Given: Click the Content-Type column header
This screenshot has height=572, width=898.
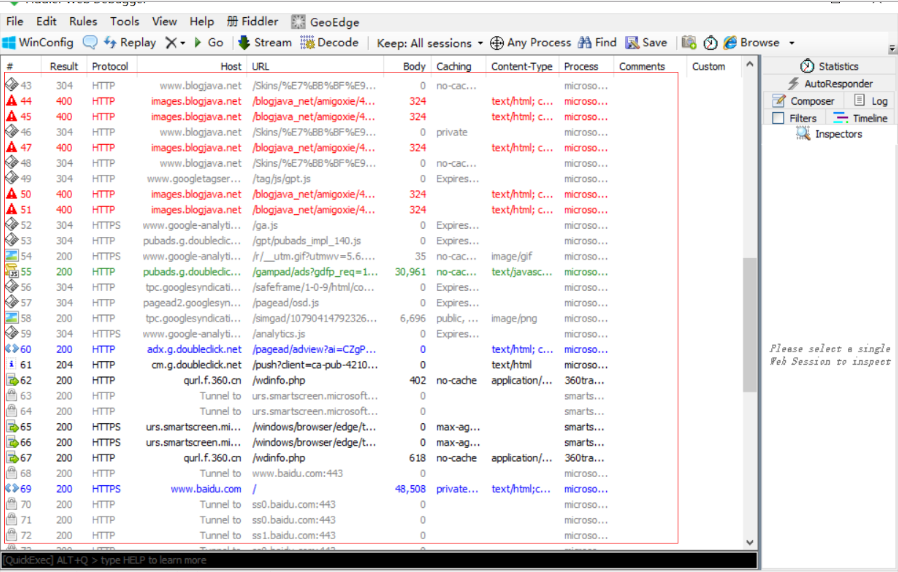Looking at the screenshot, I should pos(522,66).
